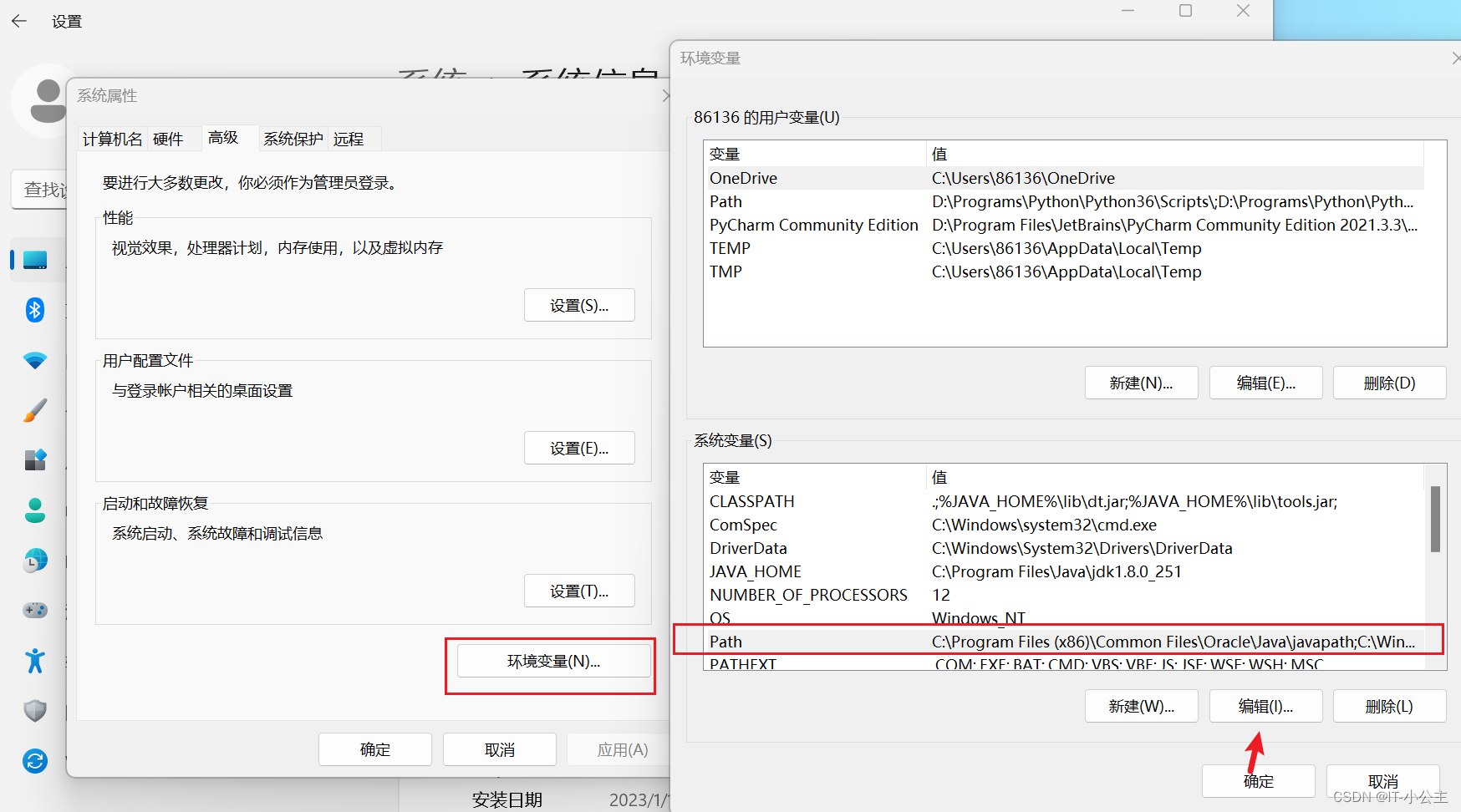Click 编辑(E) for user variables
Image resolution: width=1461 pixels, height=812 pixels.
click(1266, 383)
